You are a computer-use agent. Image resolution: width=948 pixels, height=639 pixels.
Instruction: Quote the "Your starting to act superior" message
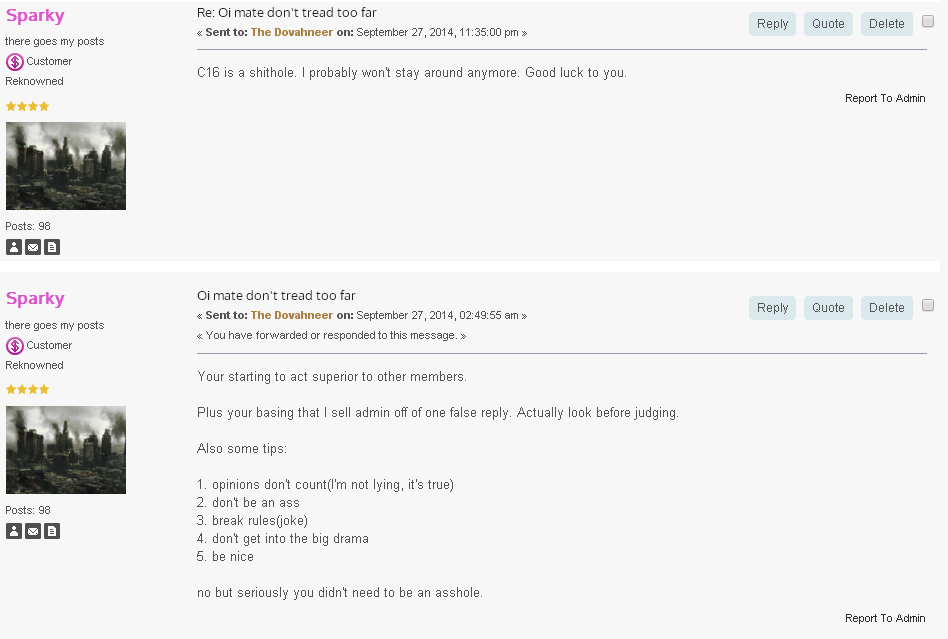(x=828, y=308)
